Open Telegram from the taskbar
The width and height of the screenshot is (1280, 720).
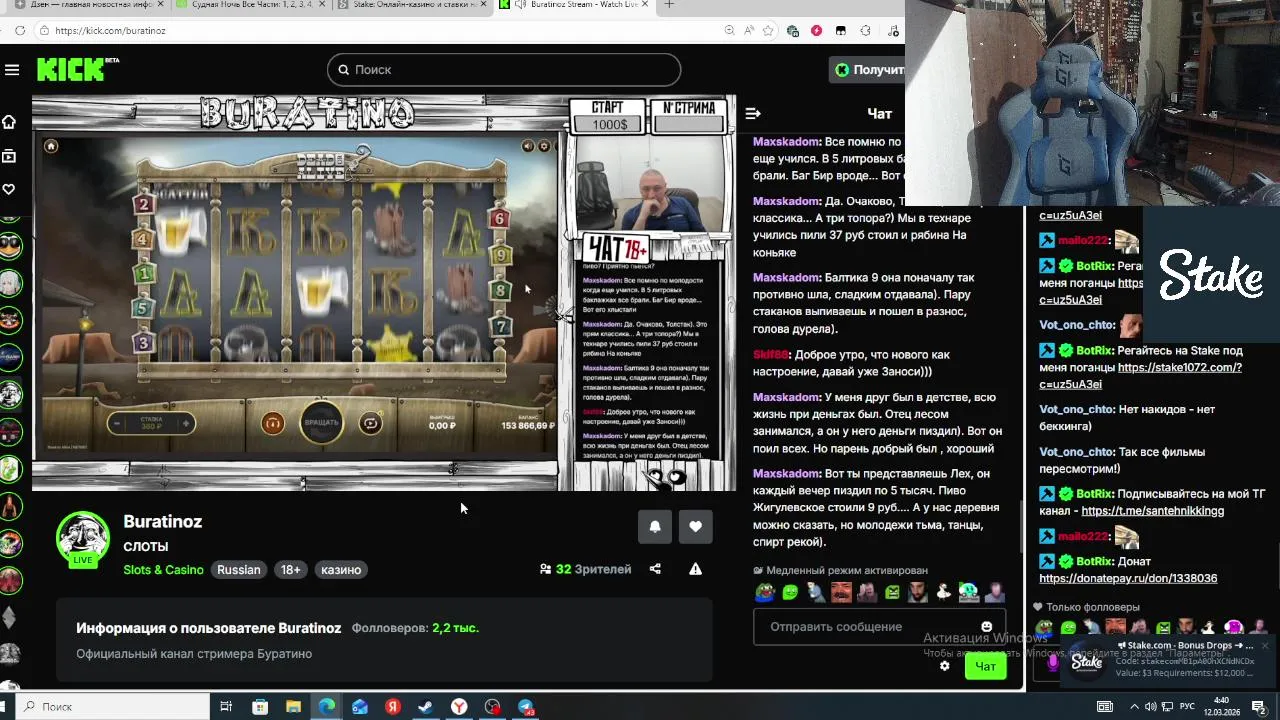[526, 707]
